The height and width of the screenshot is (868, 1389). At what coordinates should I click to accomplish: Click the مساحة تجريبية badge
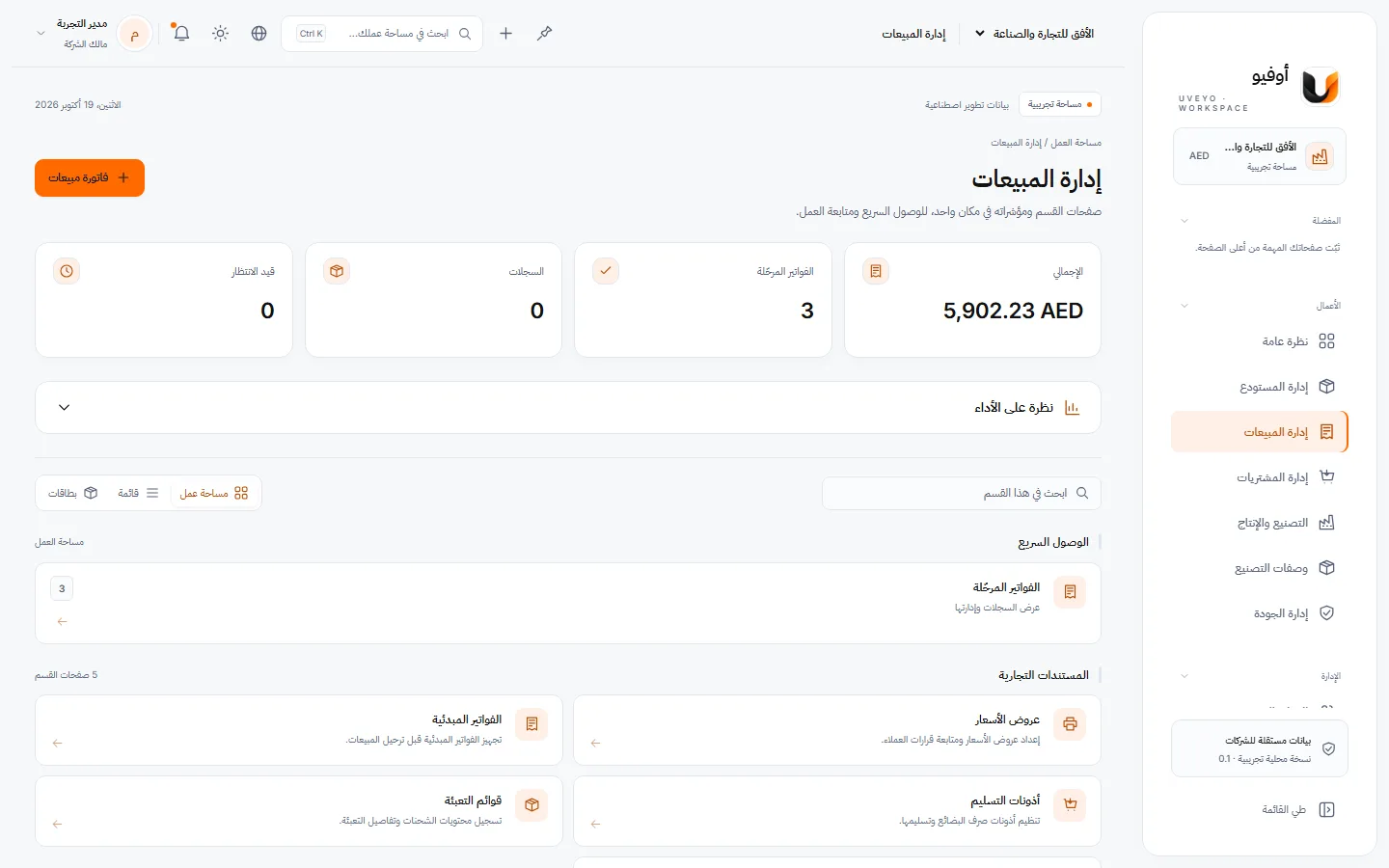pos(1059,104)
